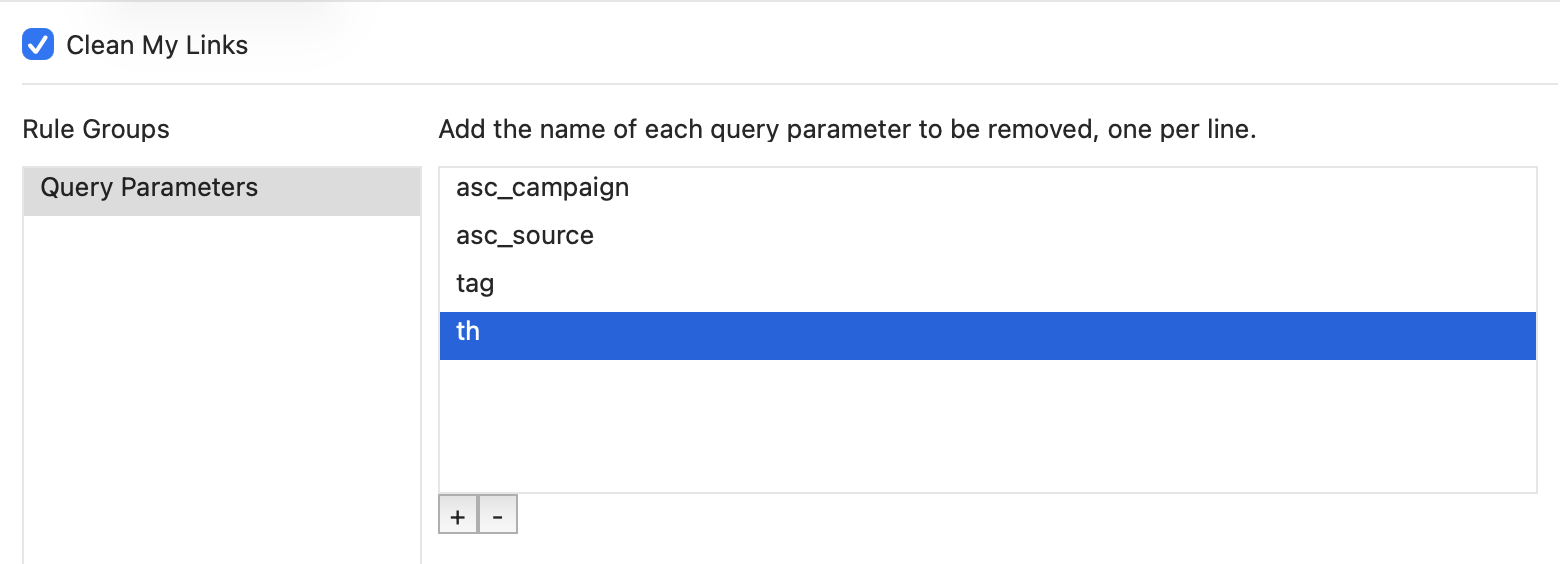Disable link cleaning via the blue checkmark
Viewport: 1560px width, 564px height.
pyautogui.click(x=38, y=45)
